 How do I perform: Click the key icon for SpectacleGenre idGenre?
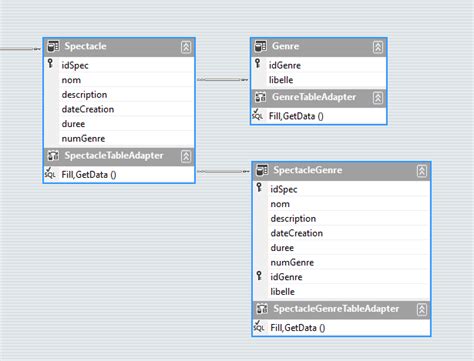259,275
